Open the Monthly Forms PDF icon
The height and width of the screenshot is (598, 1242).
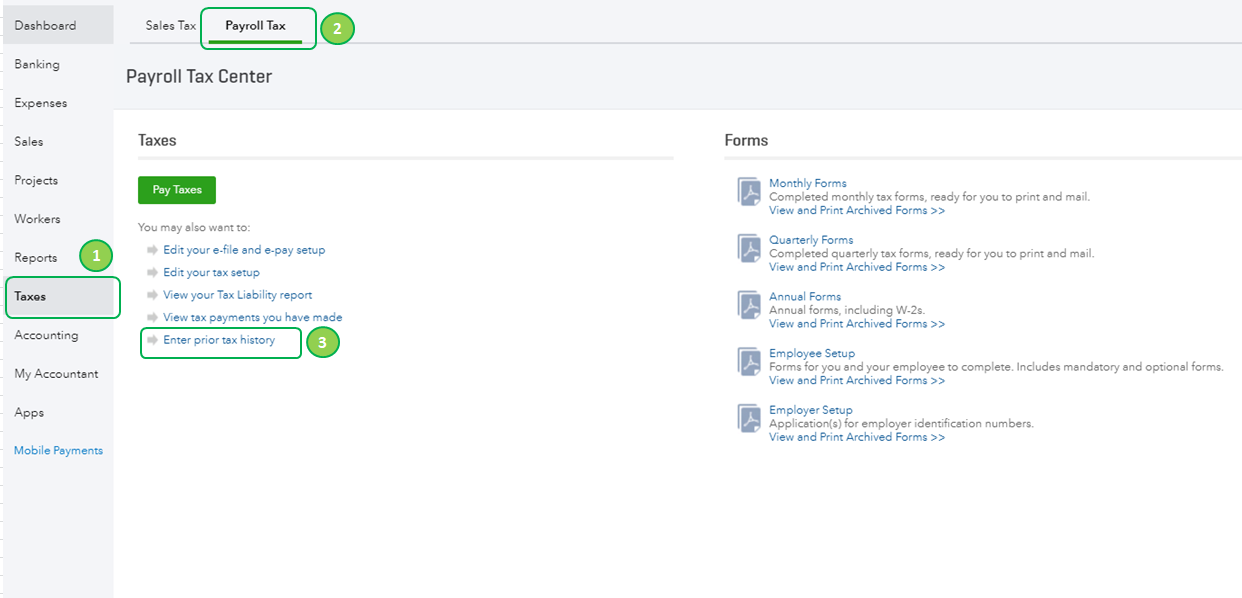(x=749, y=192)
